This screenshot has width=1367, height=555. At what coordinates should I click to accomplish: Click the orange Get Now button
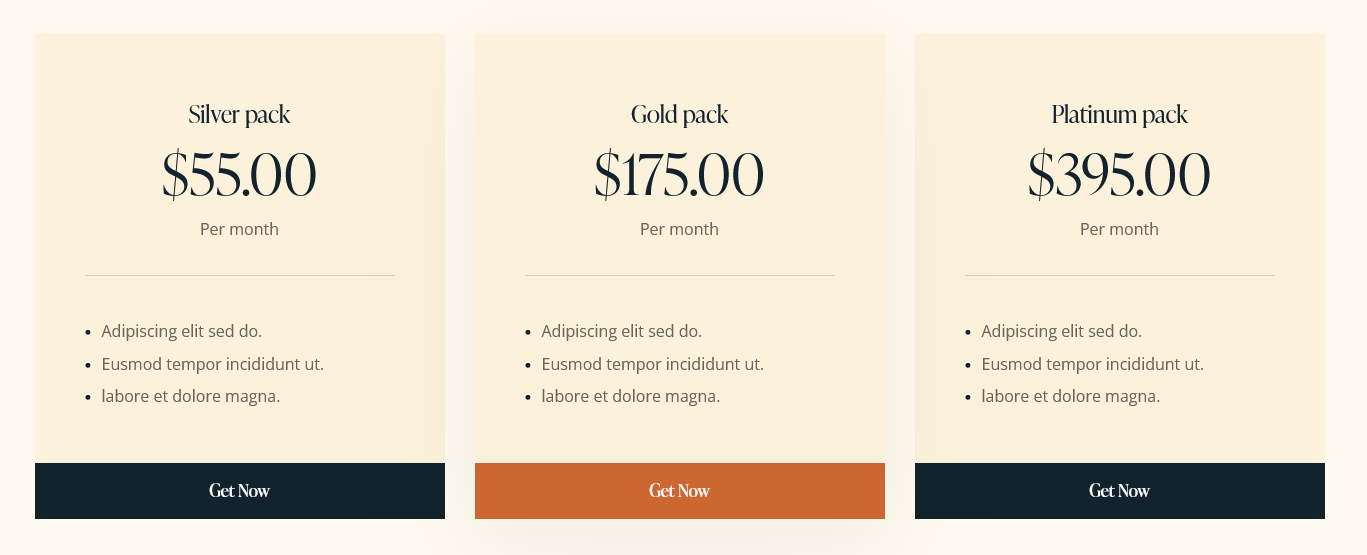click(x=680, y=491)
